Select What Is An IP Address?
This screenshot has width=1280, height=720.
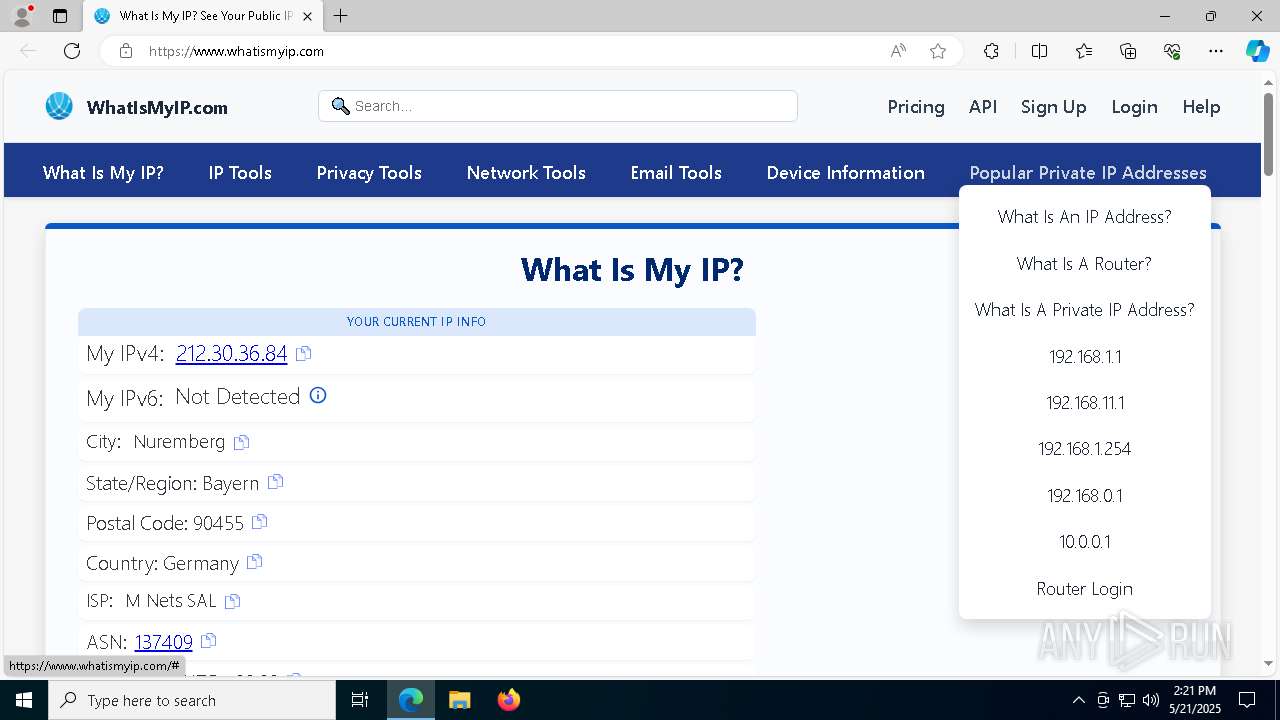pos(1084,217)
